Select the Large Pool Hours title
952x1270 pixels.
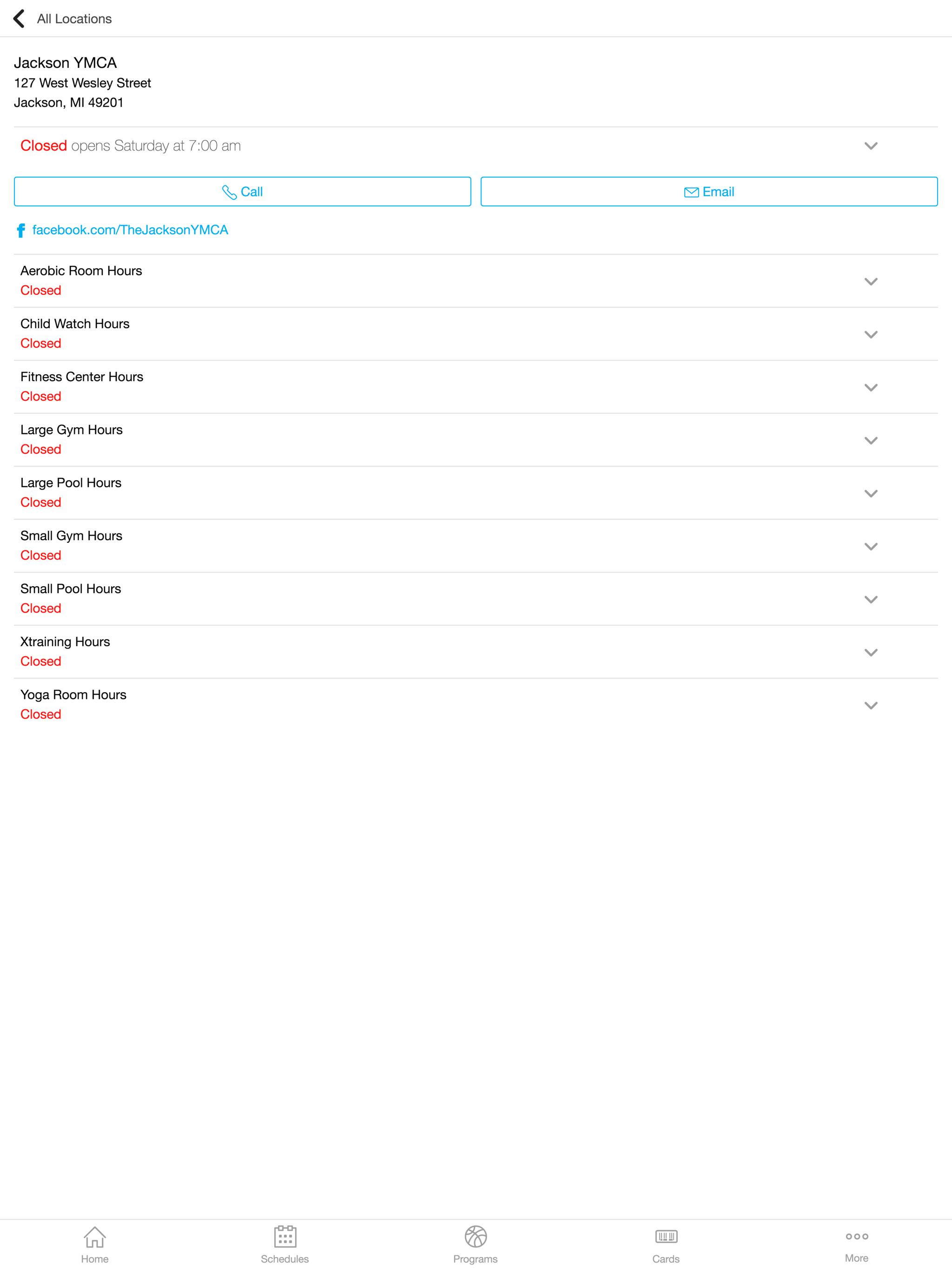(71, 483)
